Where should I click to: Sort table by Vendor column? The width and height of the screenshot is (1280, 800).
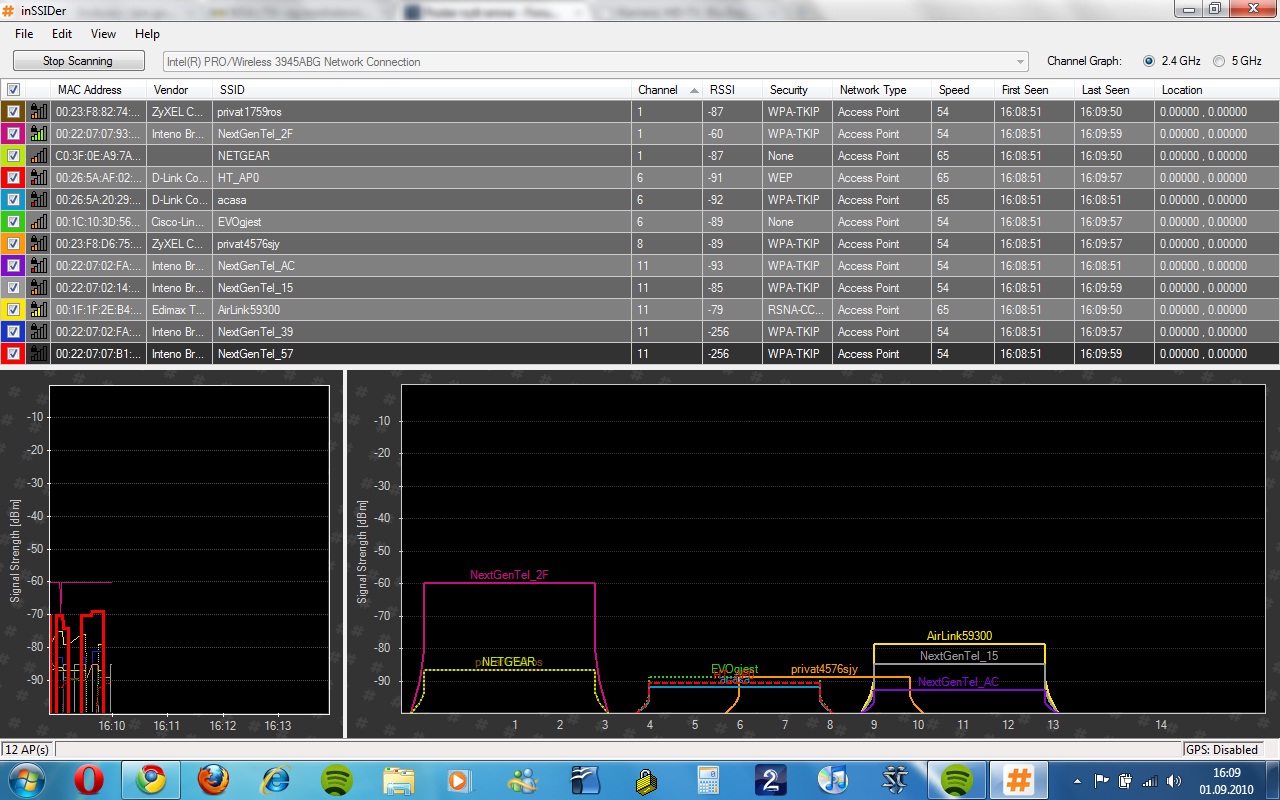[179, 90]
